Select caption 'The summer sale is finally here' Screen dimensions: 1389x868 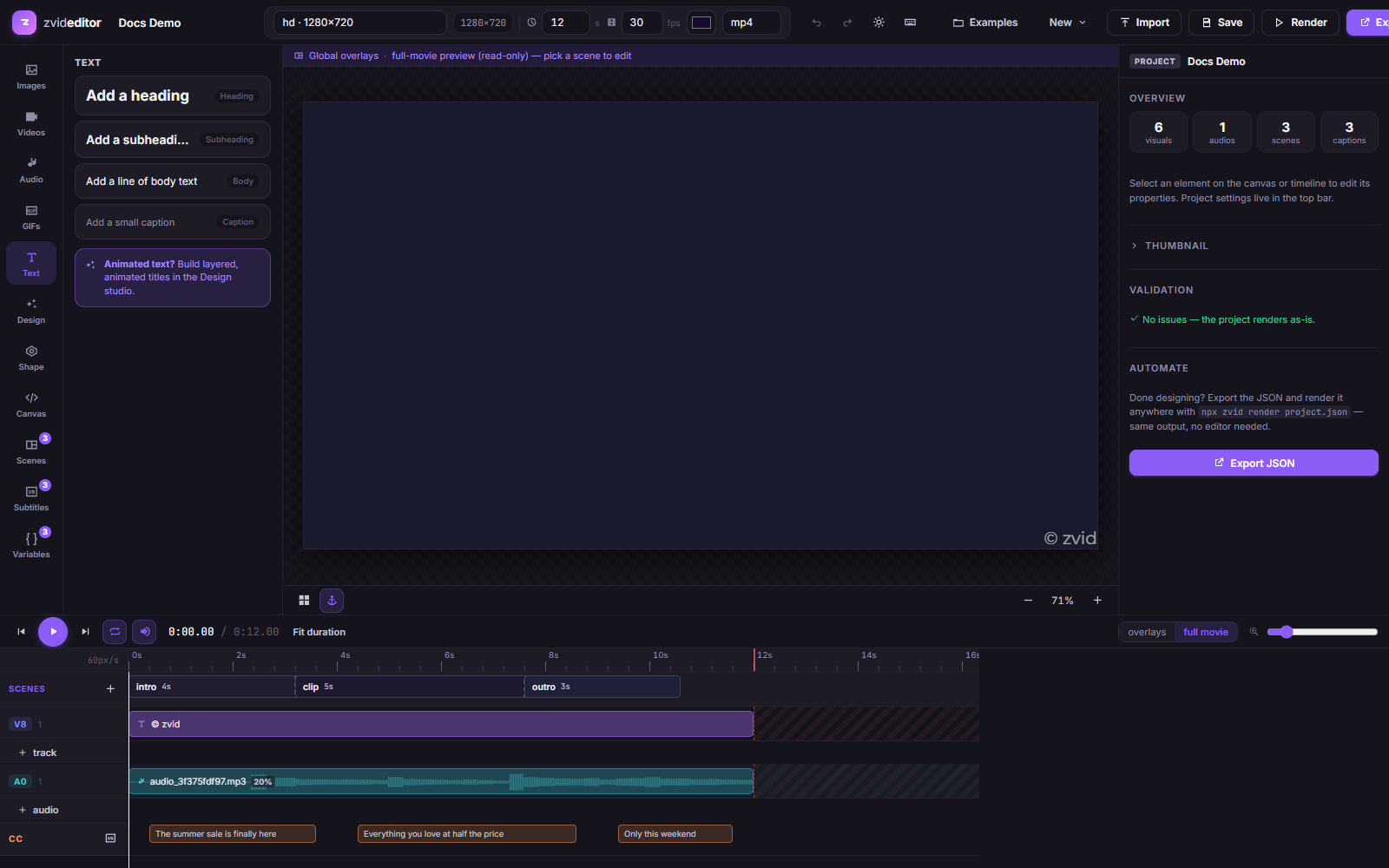click(233, 834)
